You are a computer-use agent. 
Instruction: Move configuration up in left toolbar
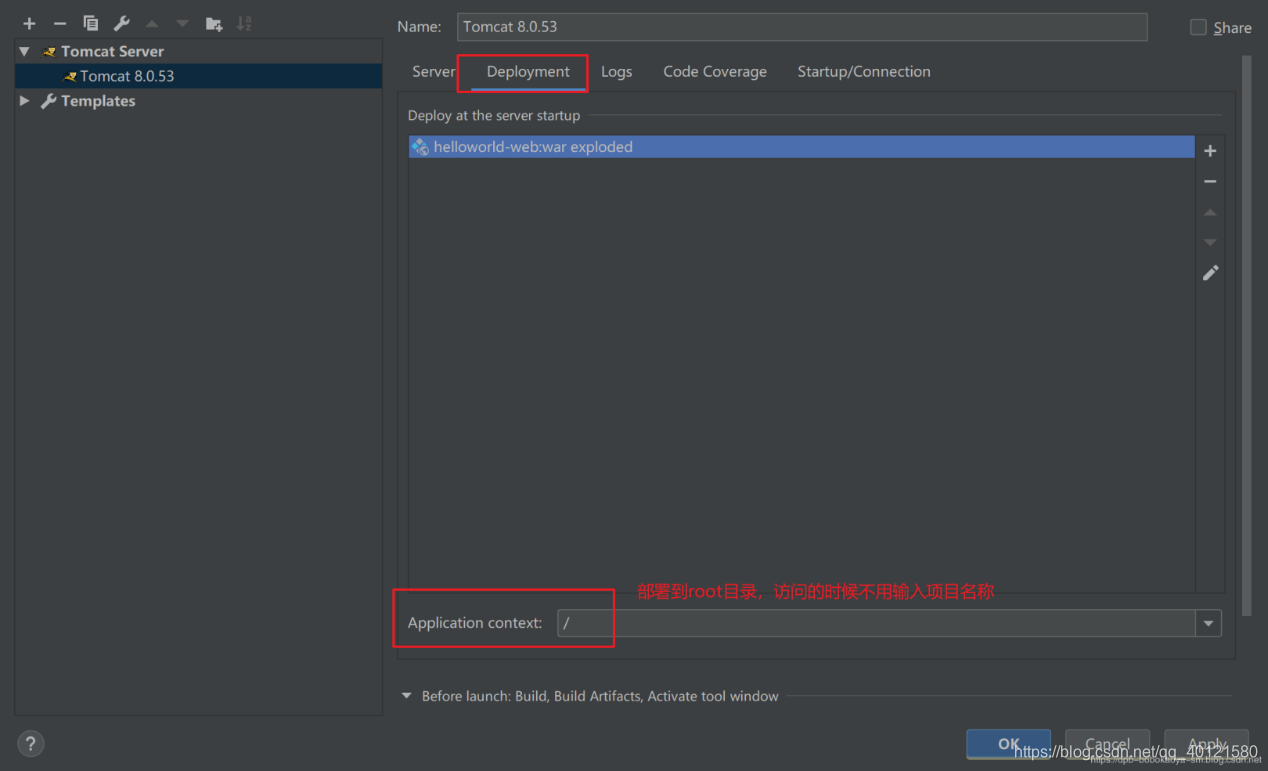[152, 23]
